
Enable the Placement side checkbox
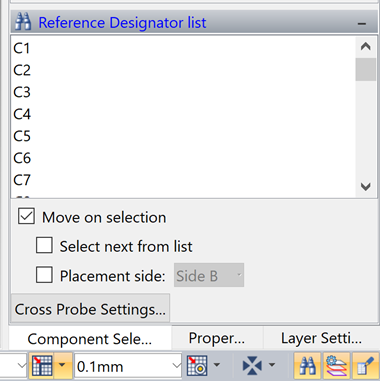pos(44,275)
